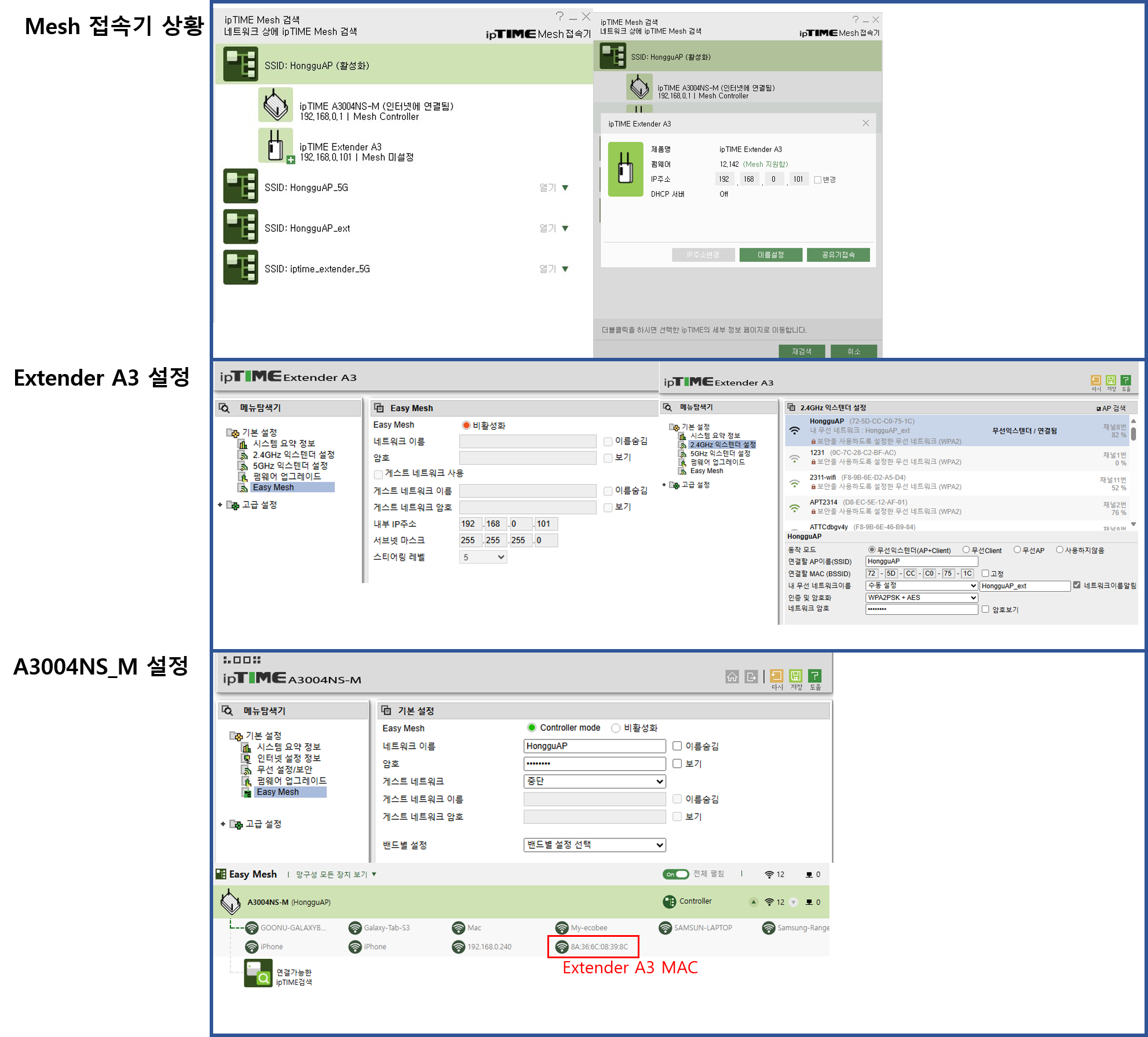Click the network icon beside SSID iptime_extender_5G
1148x1037 pixels.
pos(240,268)
